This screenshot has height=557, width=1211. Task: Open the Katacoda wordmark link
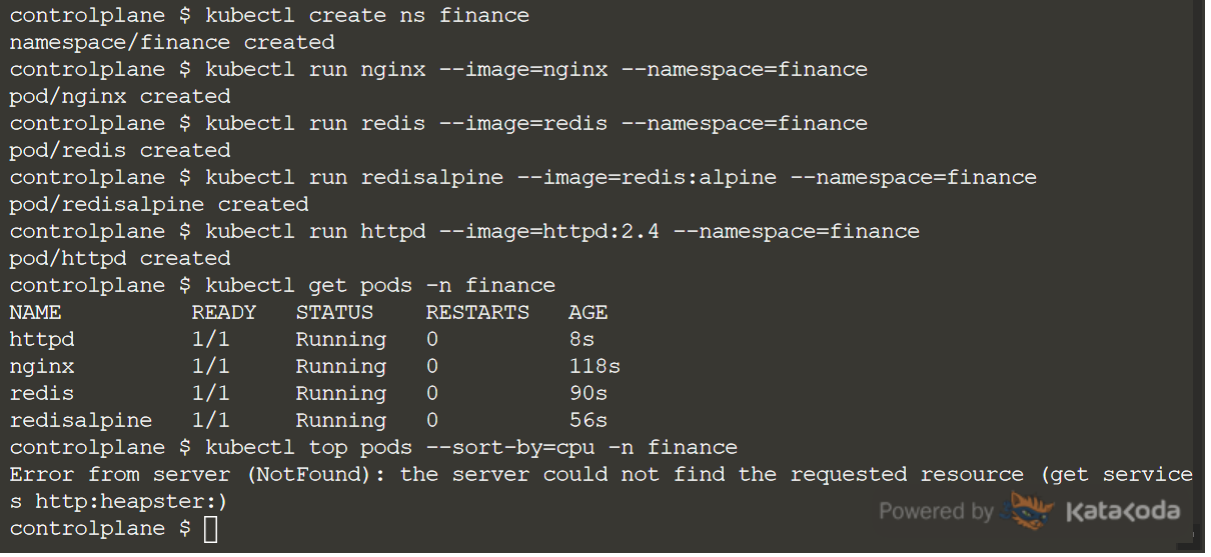click(x=1123, y=512)
